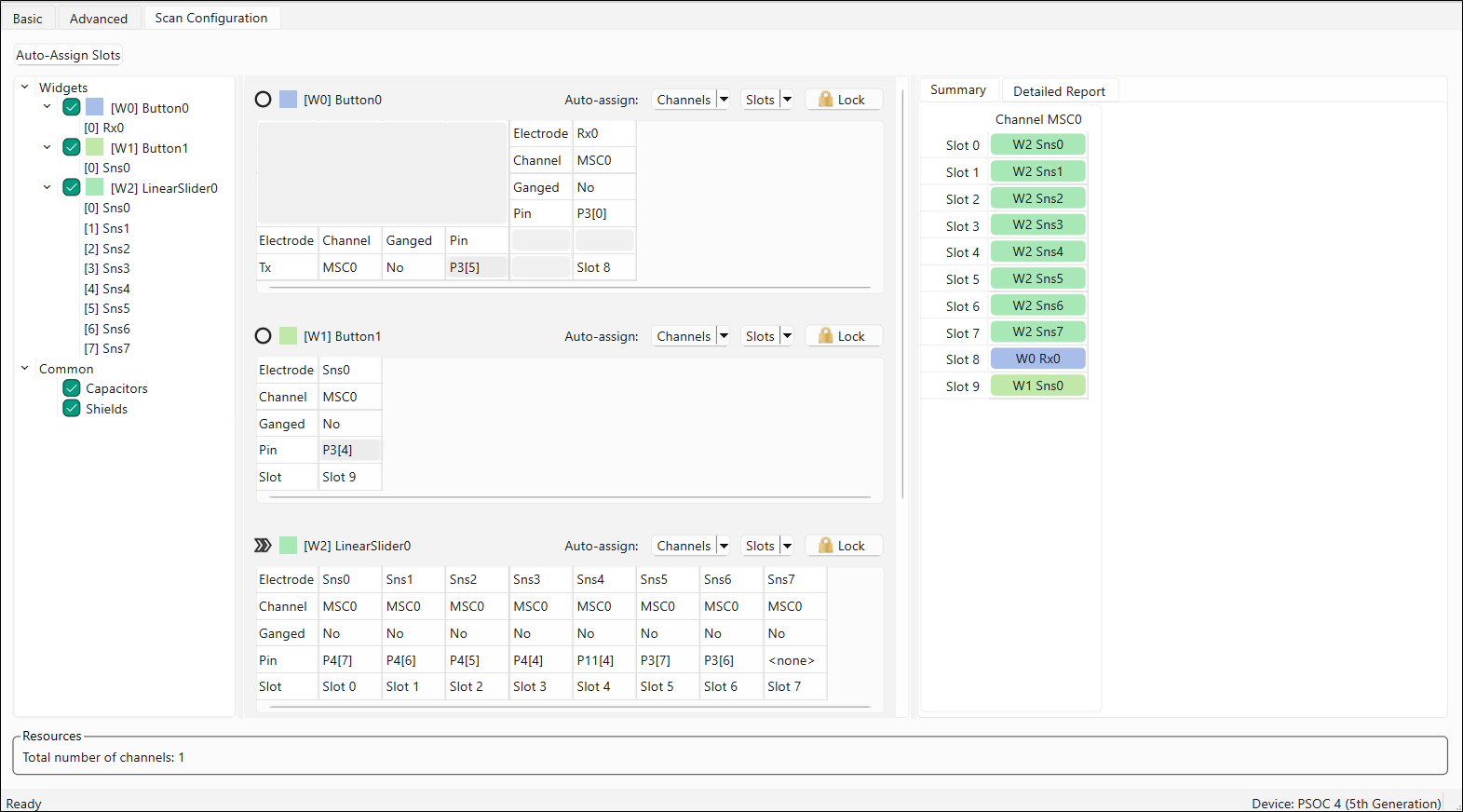1463x812 pixels.
Task: Open the Detailed Report tab
Action: pos(1059,91)
